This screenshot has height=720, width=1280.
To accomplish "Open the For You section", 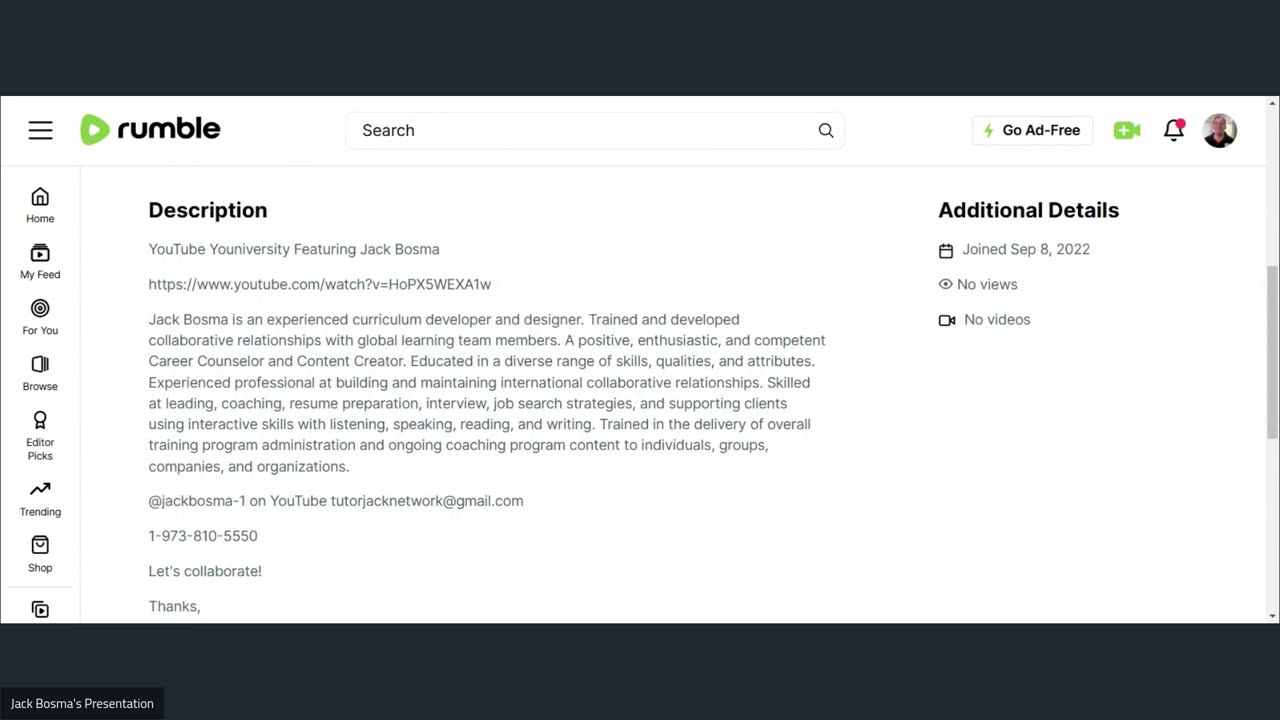I will 40,317.
